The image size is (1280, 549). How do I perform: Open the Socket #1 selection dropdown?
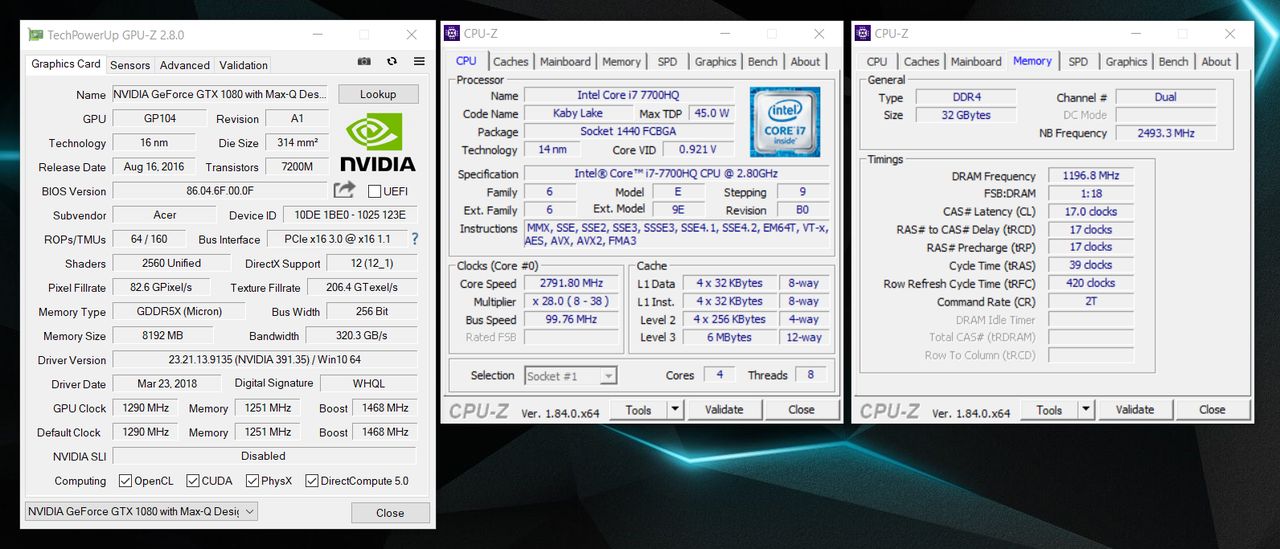click(571, 376)
